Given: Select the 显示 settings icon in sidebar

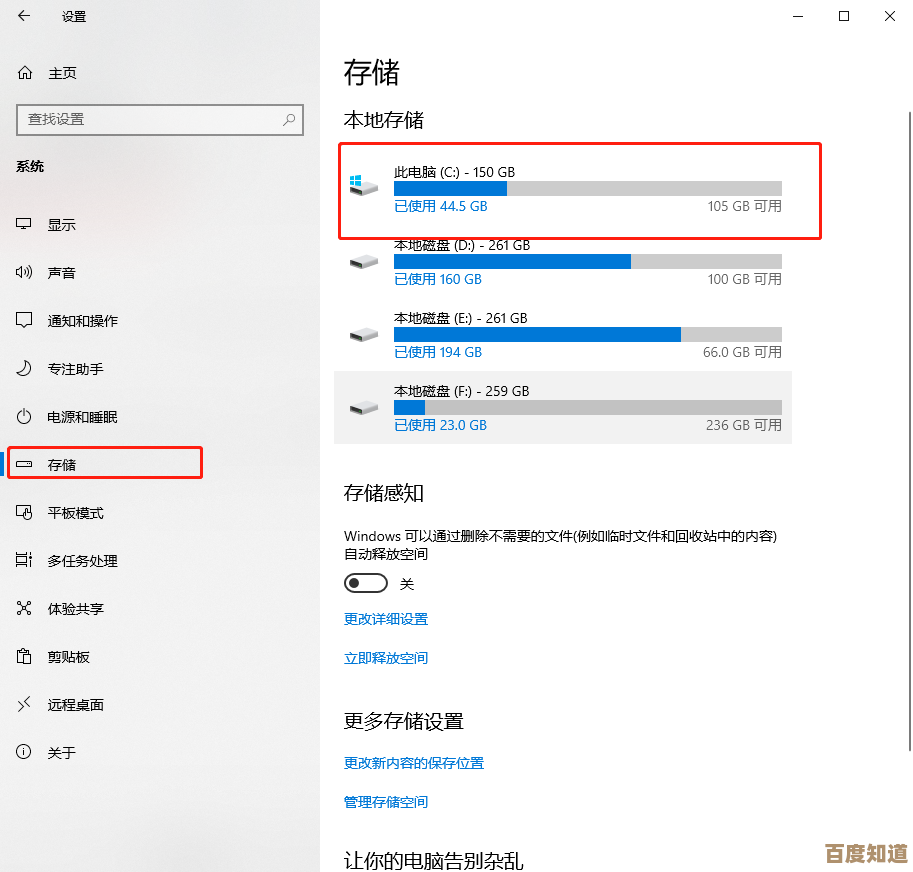Looking at the screenshot, I should (x=60, y=224).
